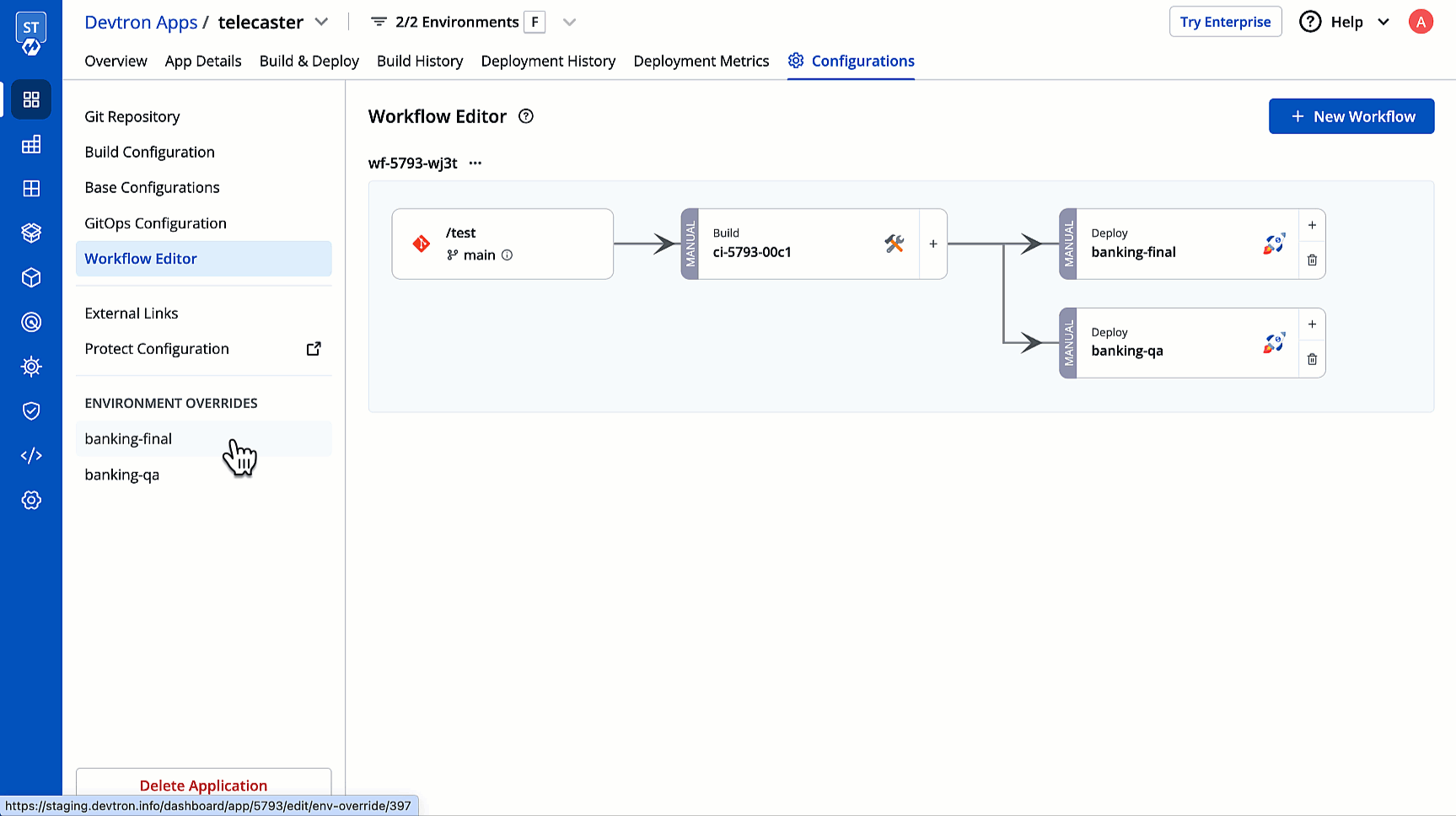Open the code </> icon in sidebar
Screen dimensions: 1456x816
click(x=31, y=455)
